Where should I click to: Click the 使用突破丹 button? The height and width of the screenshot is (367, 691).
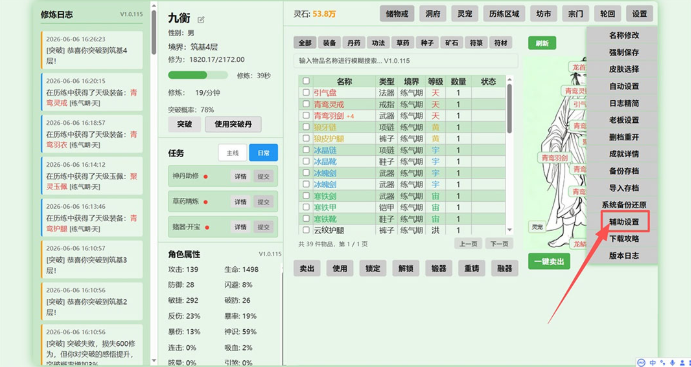click(233, 124)
